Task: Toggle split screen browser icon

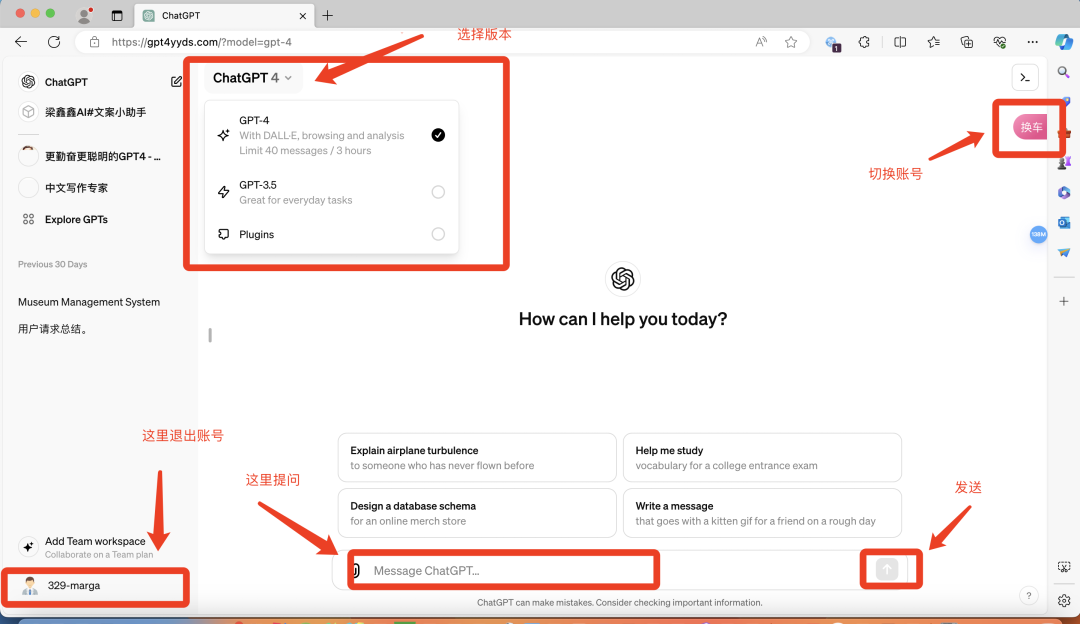Action: click(x=900, y=42)
